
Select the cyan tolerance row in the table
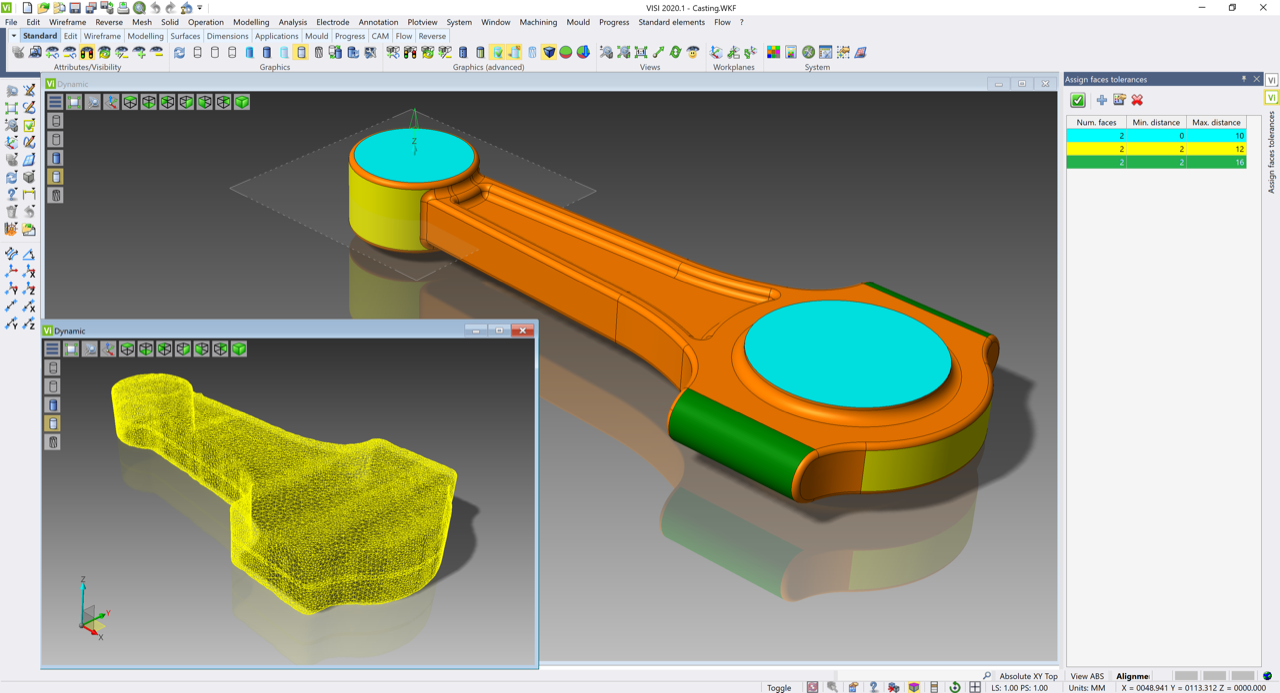click(1156, 135)
